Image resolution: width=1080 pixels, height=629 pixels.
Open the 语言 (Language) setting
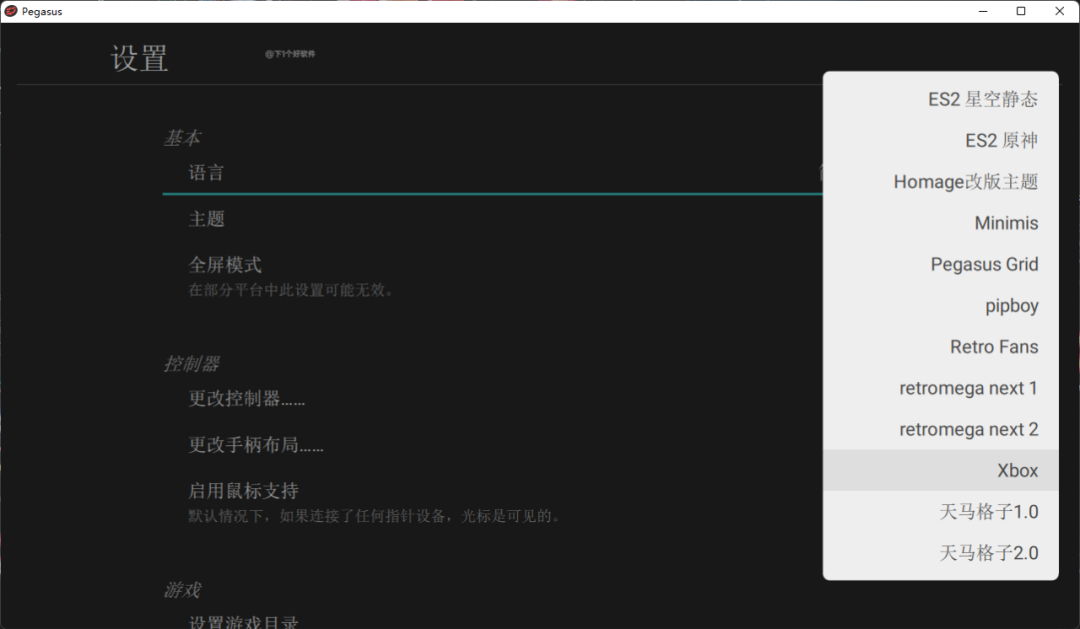(206, 171)
